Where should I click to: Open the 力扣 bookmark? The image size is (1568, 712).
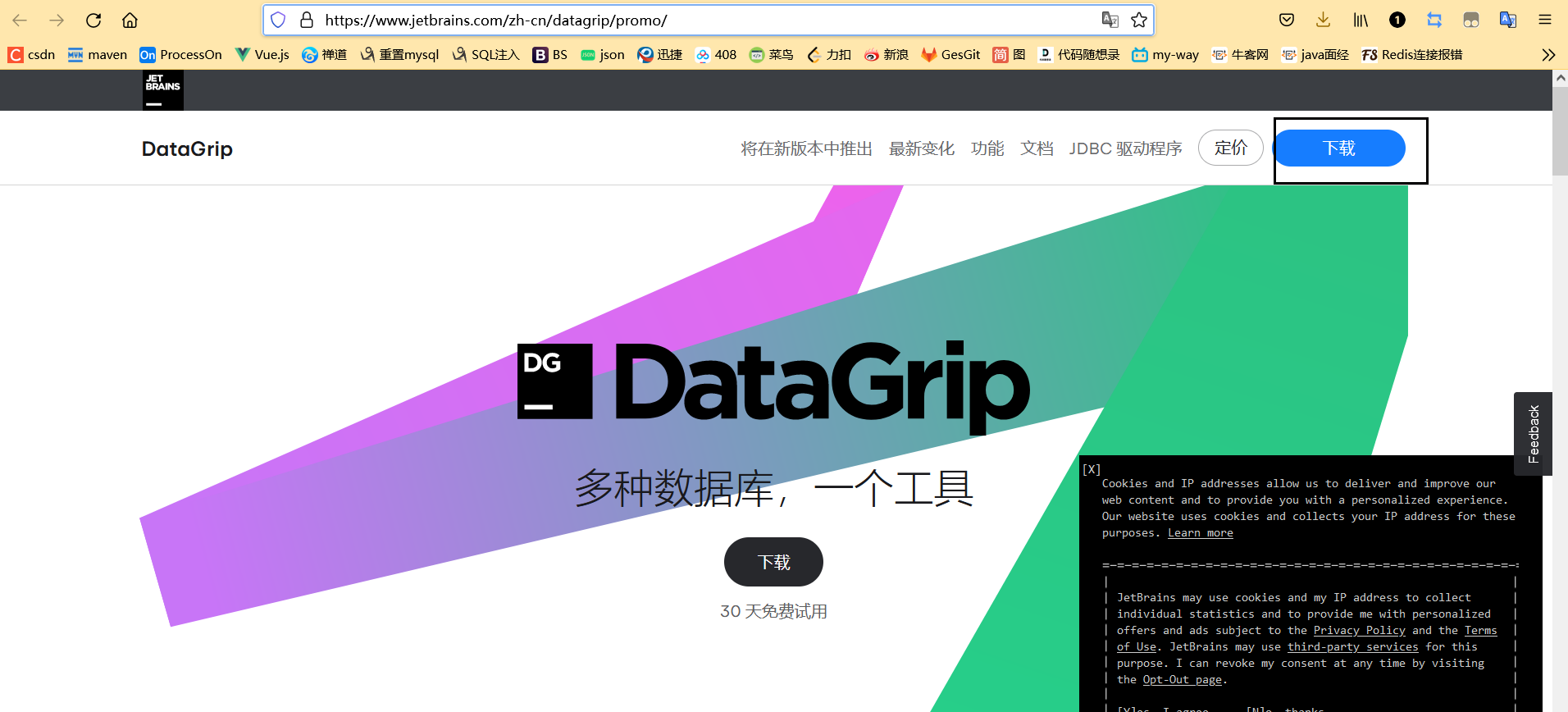pyautogui.click(x=828, y=55)
